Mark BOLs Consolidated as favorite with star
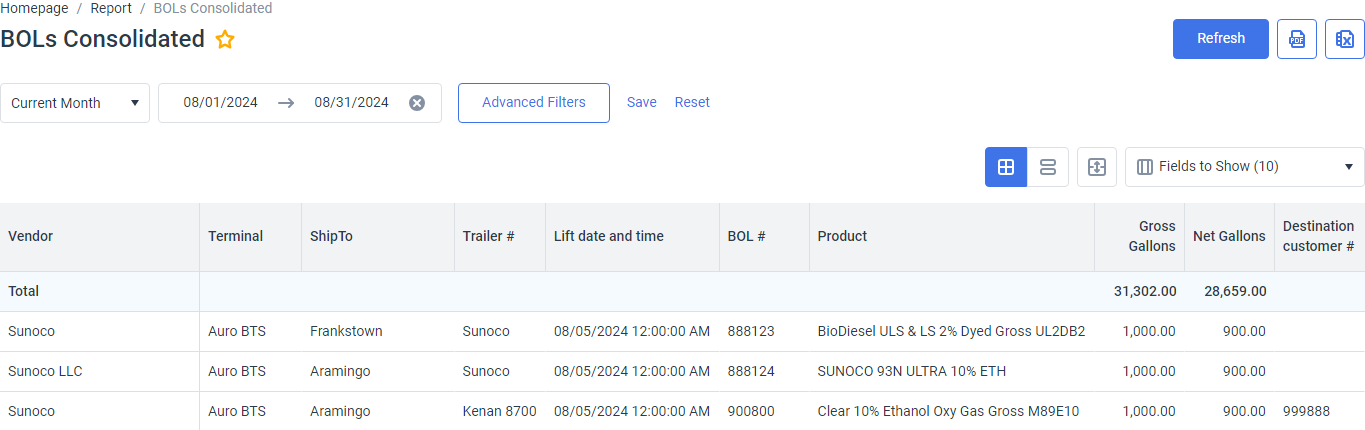Screen dimensions: 1365x430 [225, 40]
